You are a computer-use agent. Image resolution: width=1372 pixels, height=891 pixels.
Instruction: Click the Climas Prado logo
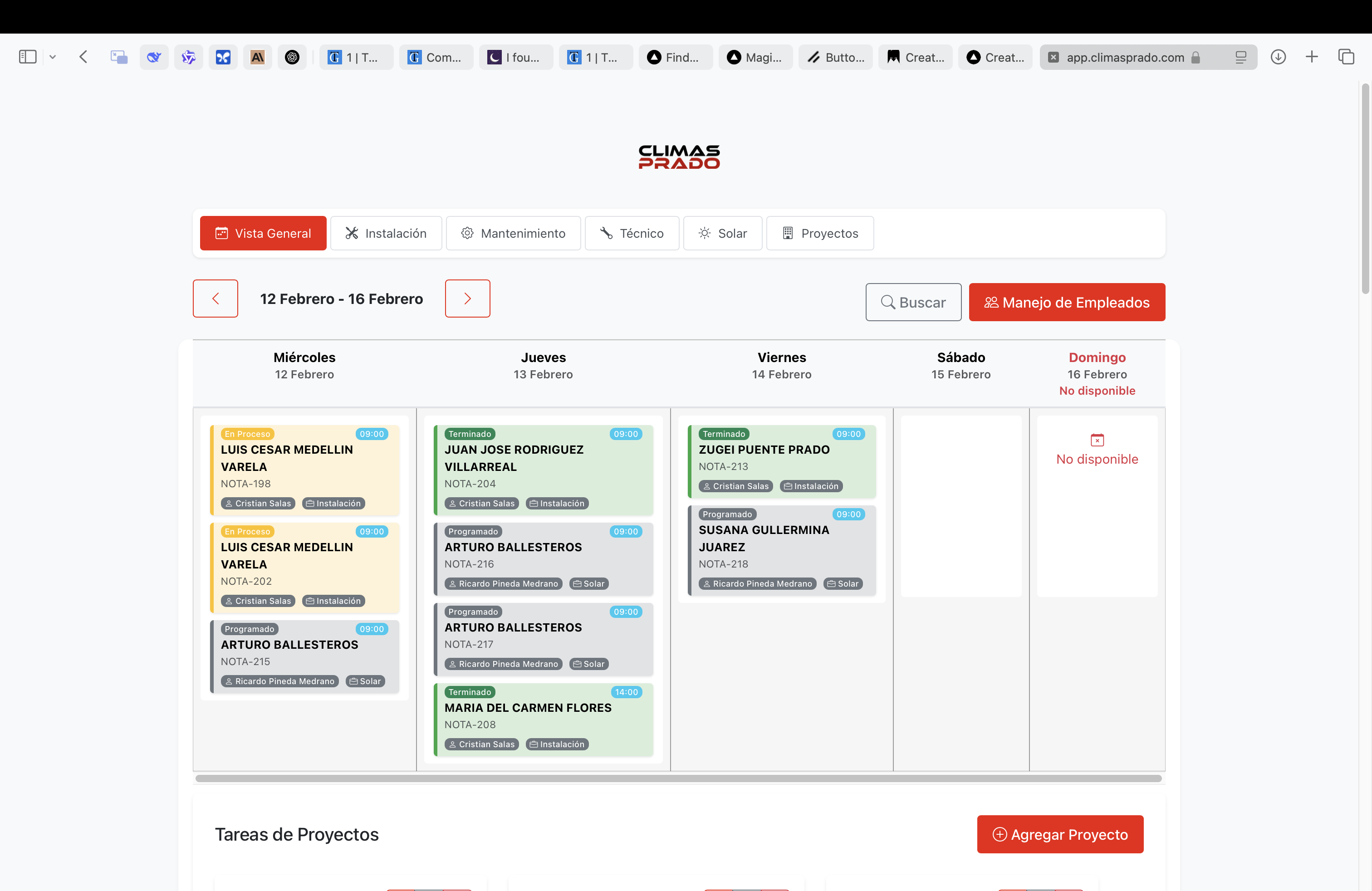678,157
